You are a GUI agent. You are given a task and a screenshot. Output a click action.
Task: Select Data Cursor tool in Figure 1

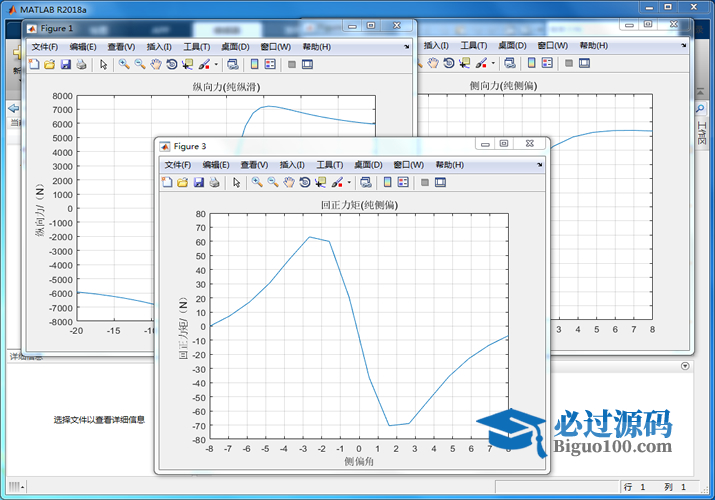coord(187,64)
